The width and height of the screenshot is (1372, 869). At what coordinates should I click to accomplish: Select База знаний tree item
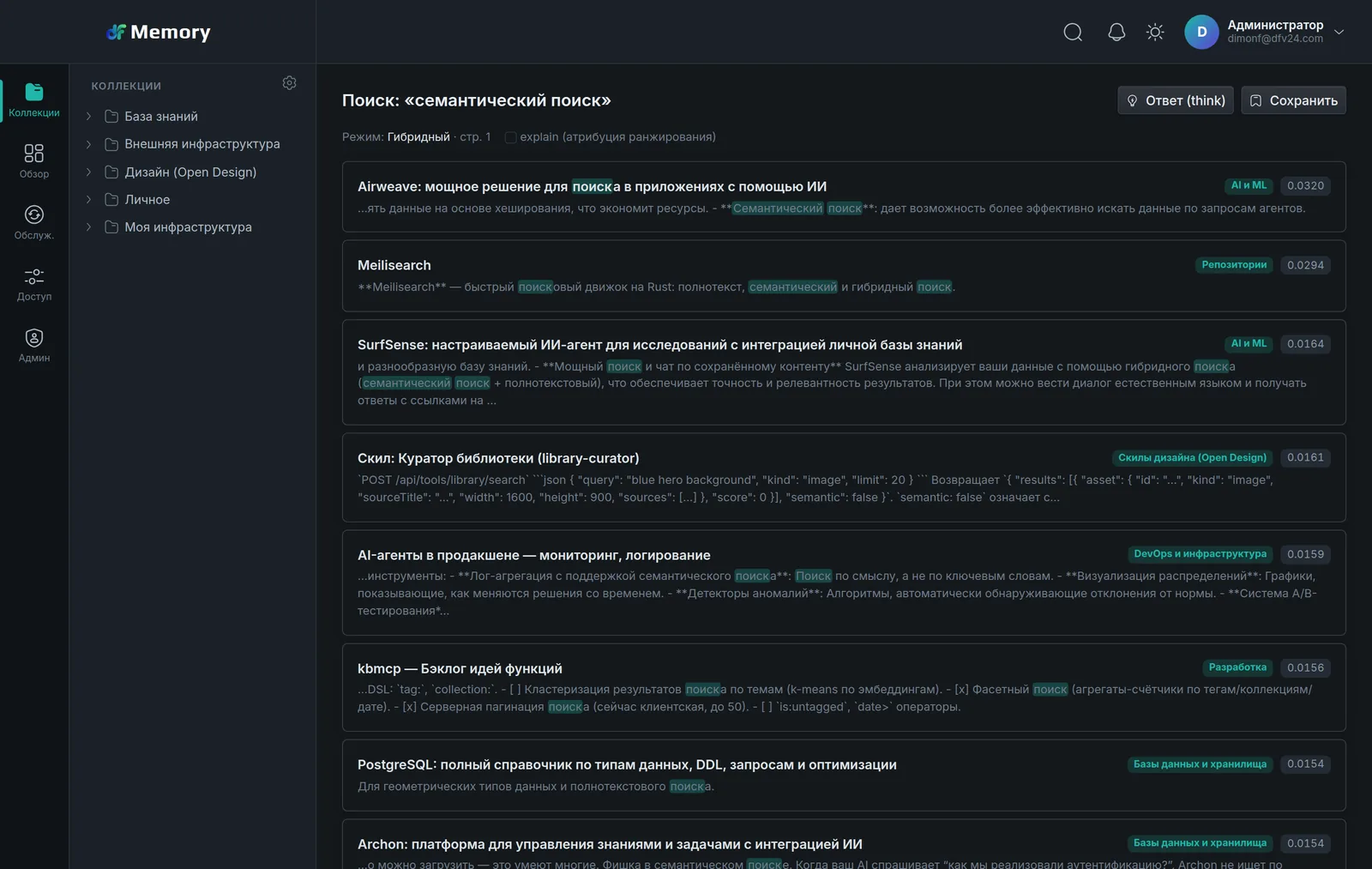point(161,116)
